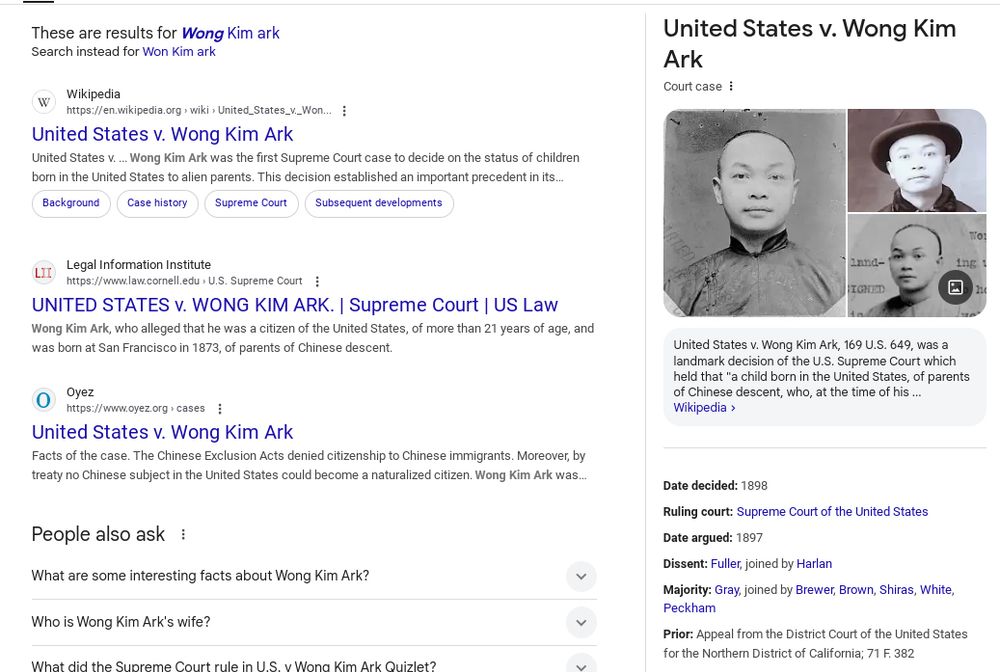This screenshot has width=1000, height=672.
Task: Click the corrected Wong Kim ark link
Action: click(230, 33)
